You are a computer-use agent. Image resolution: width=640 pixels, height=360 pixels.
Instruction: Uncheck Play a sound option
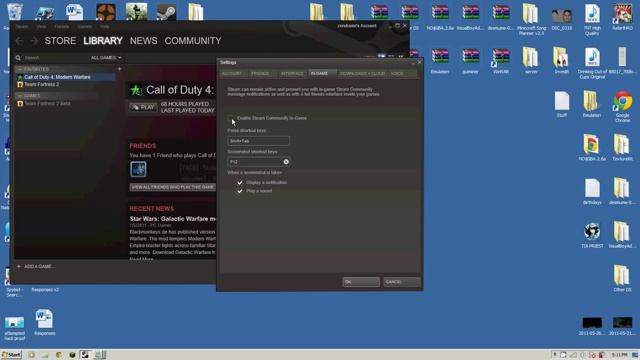click(240, 191)
